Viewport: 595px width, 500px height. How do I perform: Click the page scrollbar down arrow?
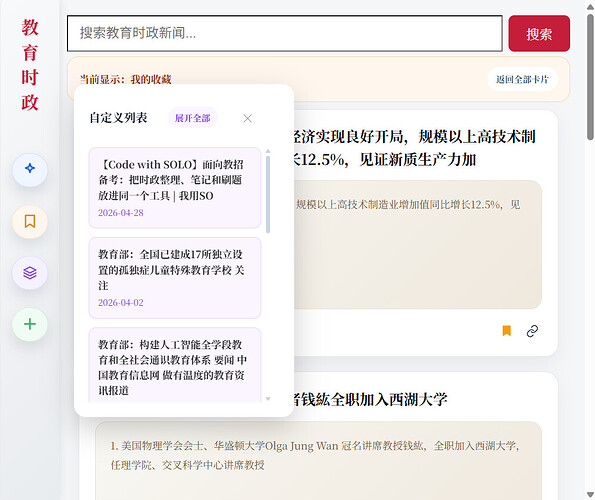tap(590, 495)
